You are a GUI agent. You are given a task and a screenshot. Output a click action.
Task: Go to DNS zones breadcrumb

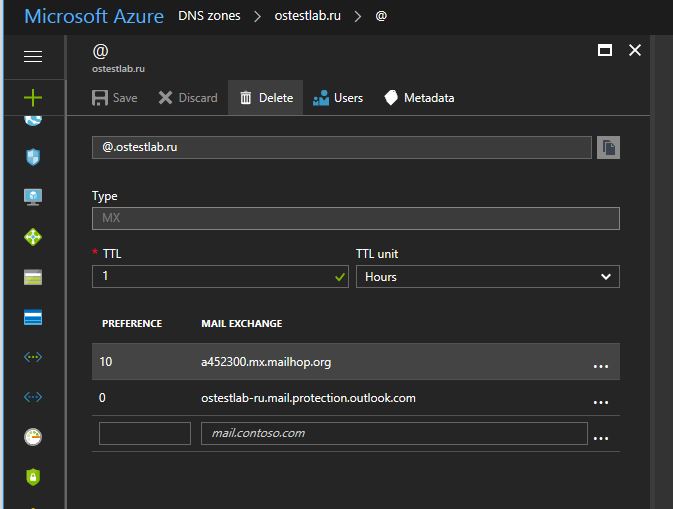[x=209, y=16]
